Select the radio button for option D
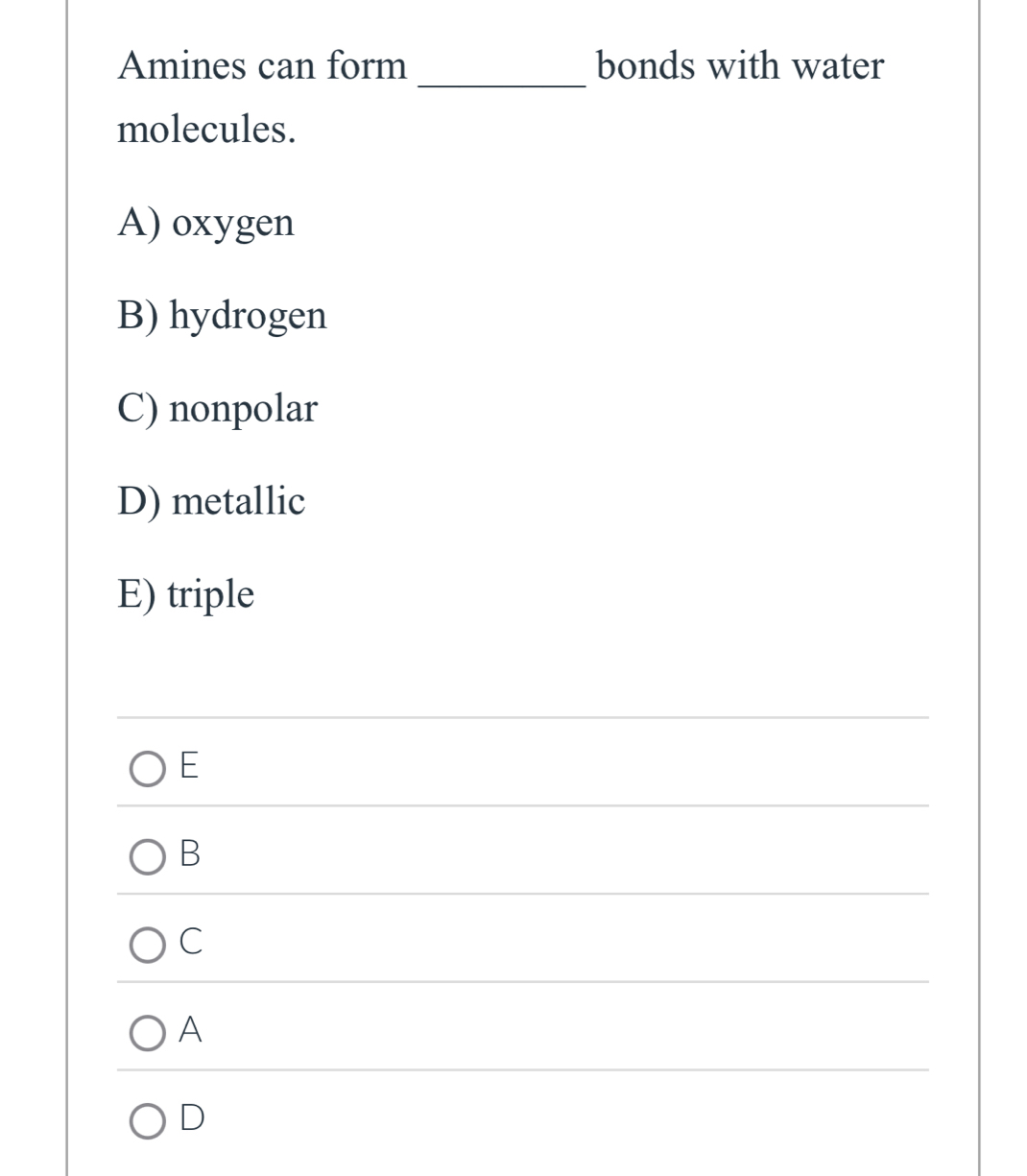 click(146, 1119)
